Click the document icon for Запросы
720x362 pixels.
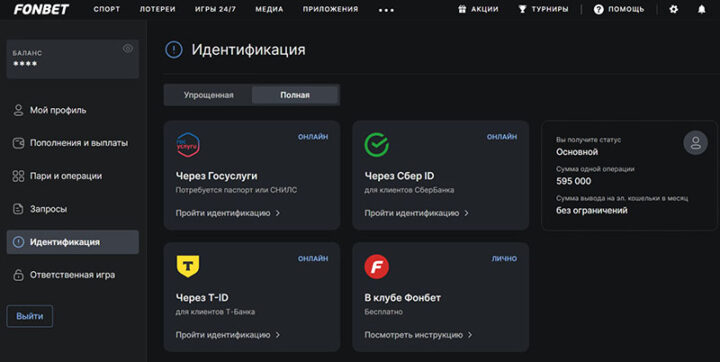pos(18,209)
